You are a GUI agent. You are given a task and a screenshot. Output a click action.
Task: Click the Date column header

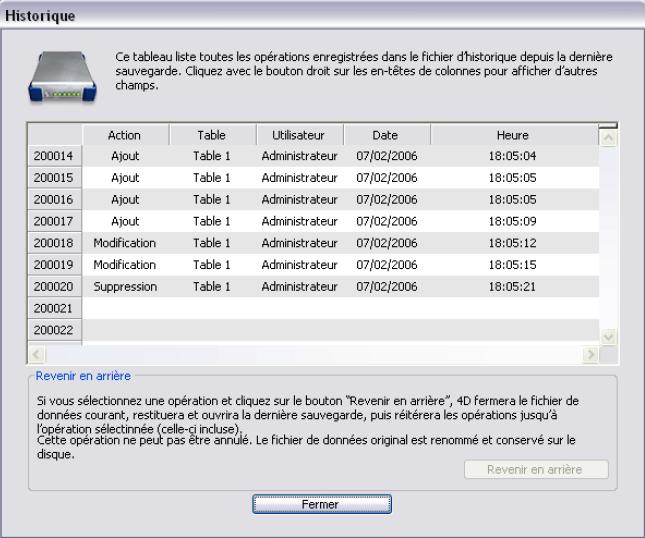385,135
